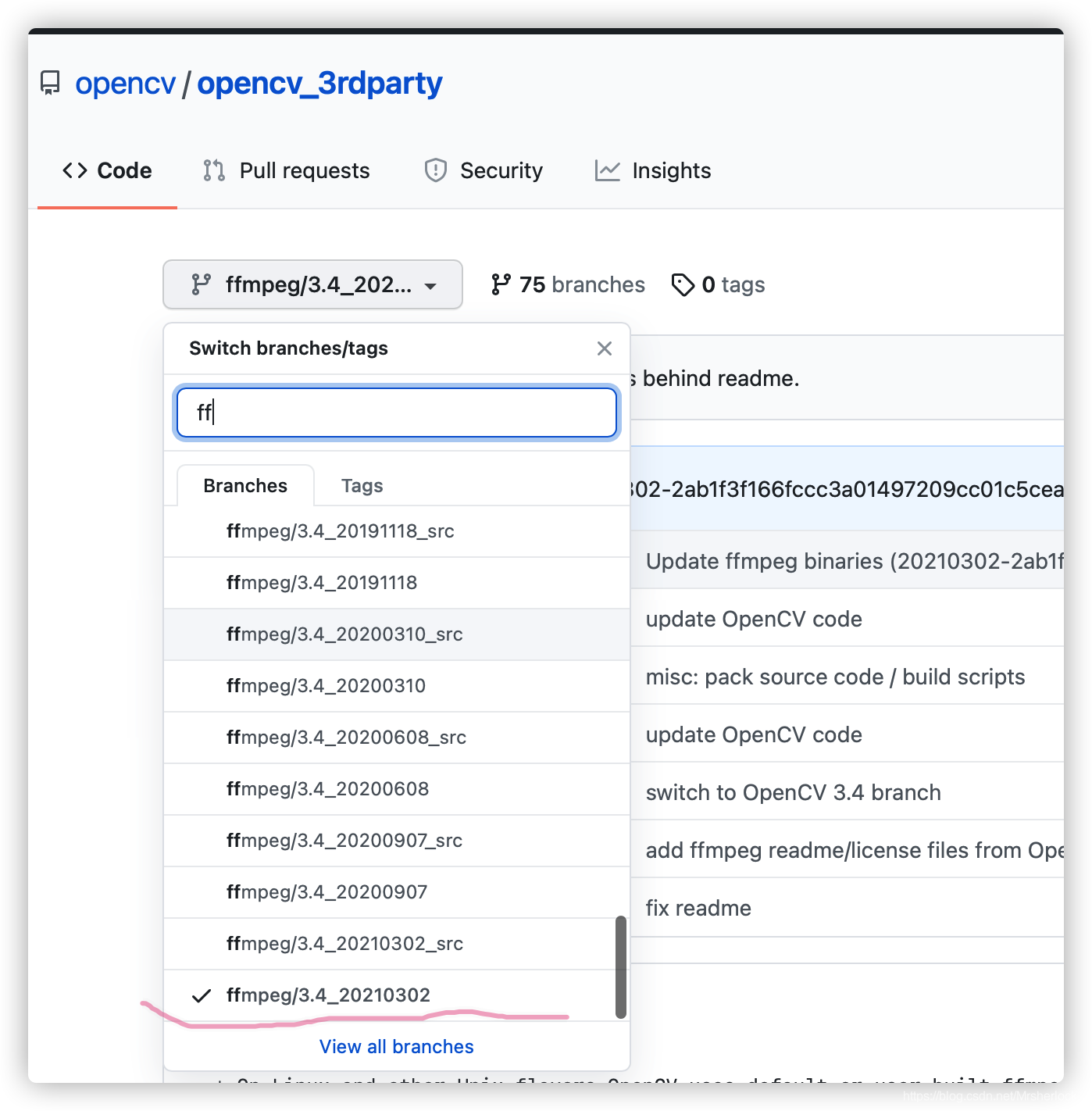This screenshot has height=1111, width=1092.
Task: Click the View all branches link
Action: 397,1046
